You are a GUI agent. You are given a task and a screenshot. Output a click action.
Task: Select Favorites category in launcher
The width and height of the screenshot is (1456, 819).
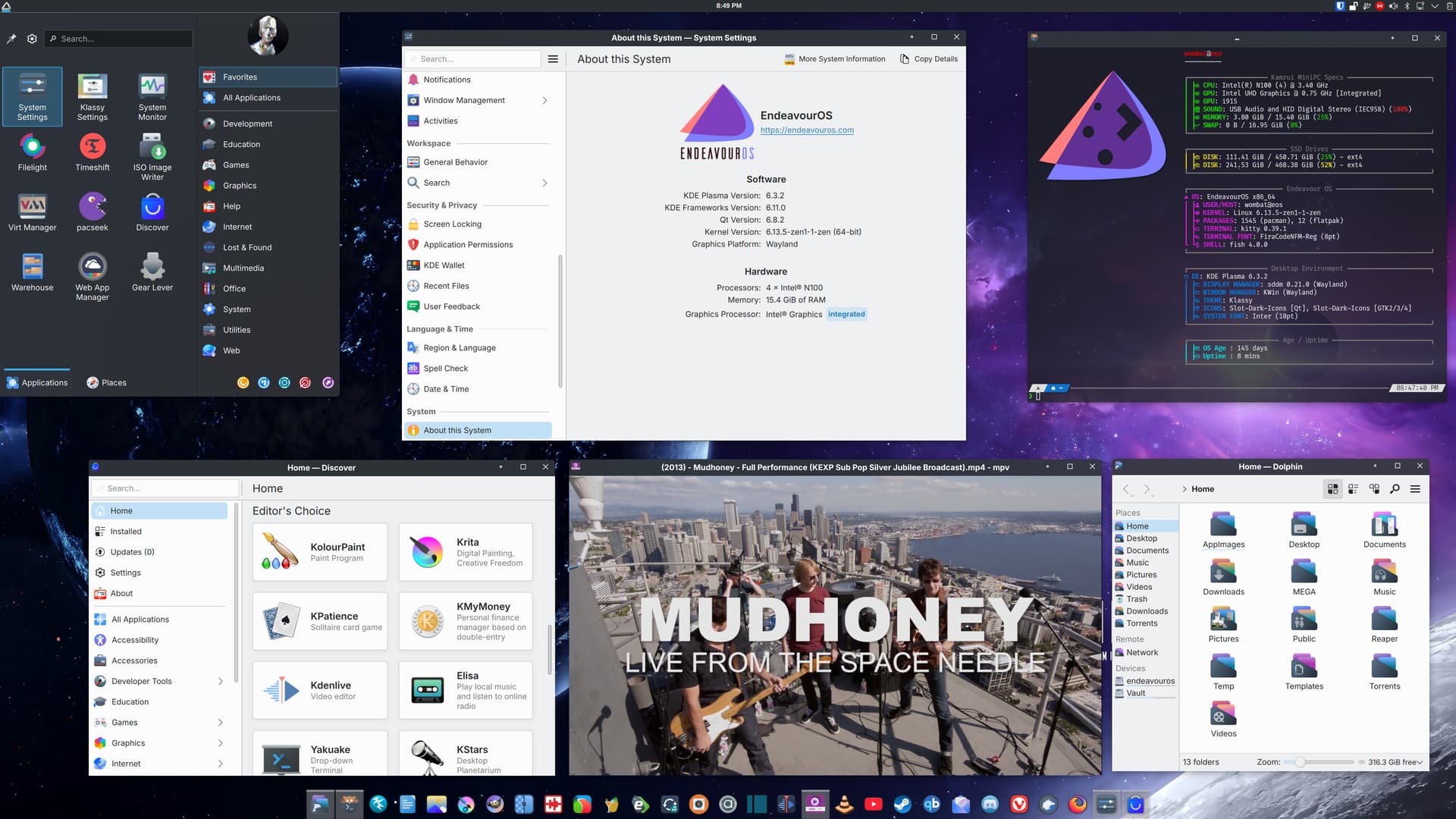(268, 77)
